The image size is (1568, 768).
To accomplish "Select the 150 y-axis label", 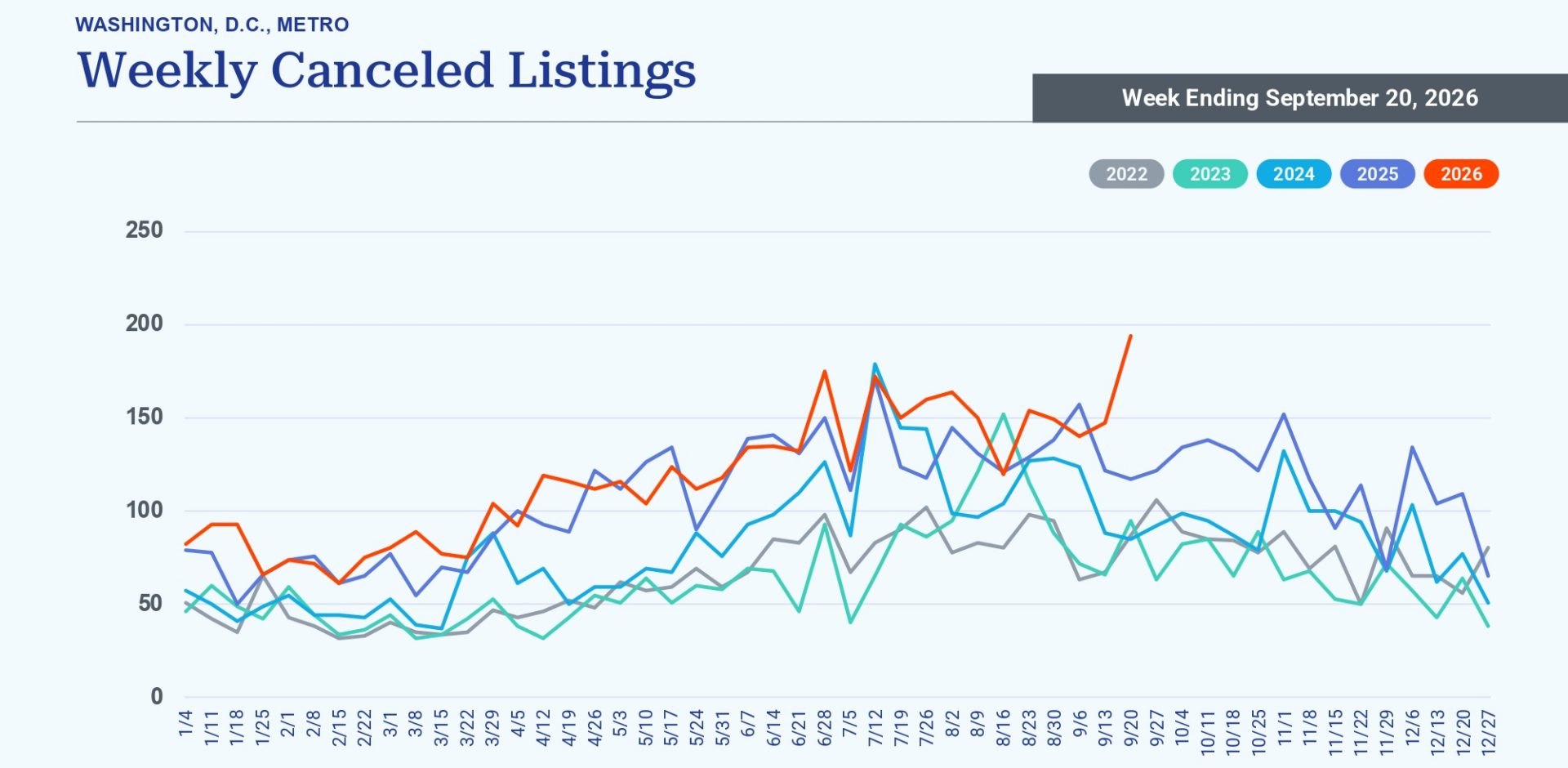I will [x=144, y=417].
